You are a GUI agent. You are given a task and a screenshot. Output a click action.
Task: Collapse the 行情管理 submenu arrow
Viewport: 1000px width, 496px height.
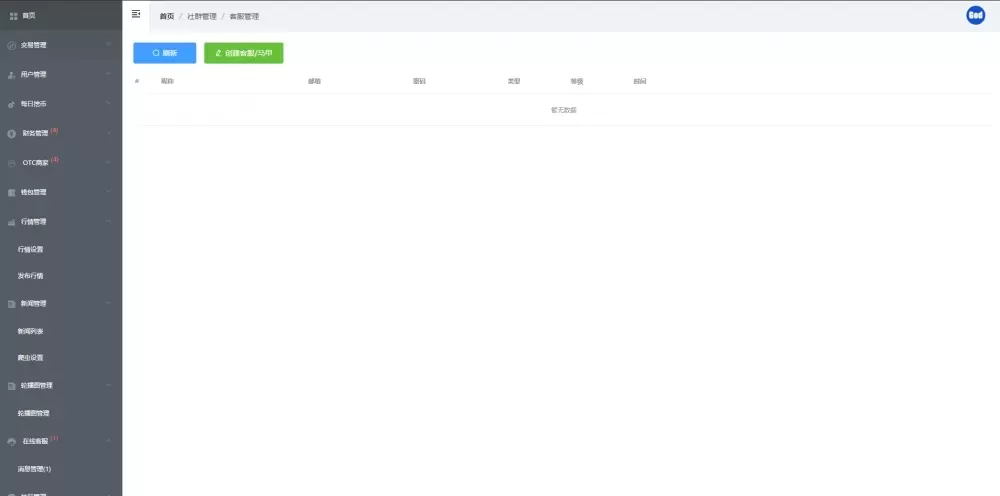click(x=108, y=221)
